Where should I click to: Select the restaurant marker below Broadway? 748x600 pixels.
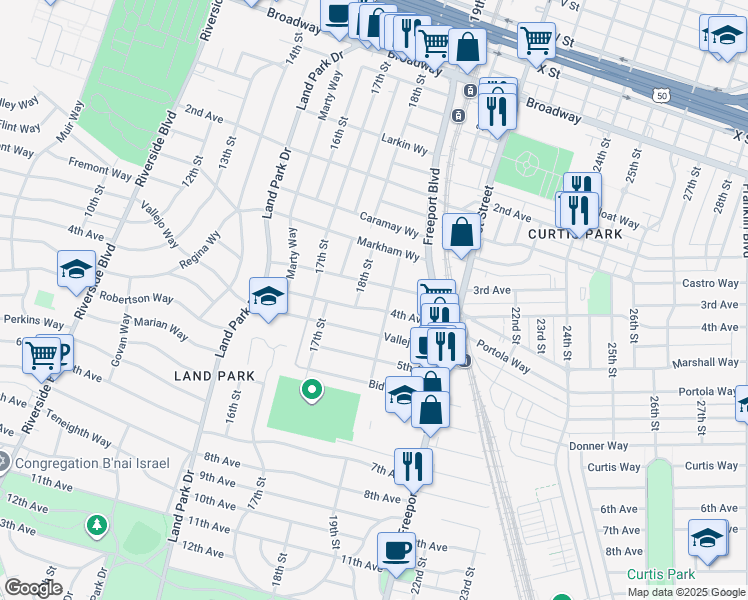(496, 109)
